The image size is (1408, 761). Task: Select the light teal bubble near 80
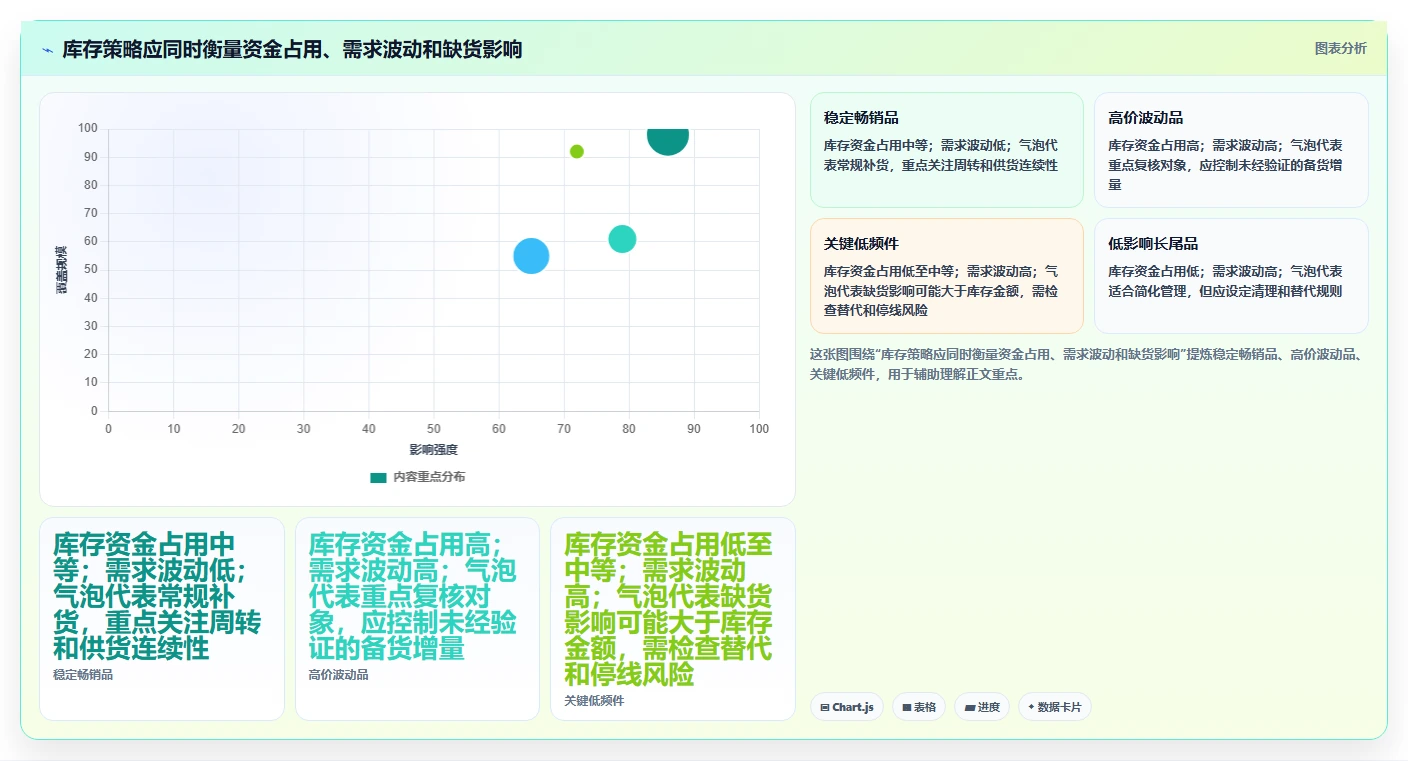click(x=622, y=239)
